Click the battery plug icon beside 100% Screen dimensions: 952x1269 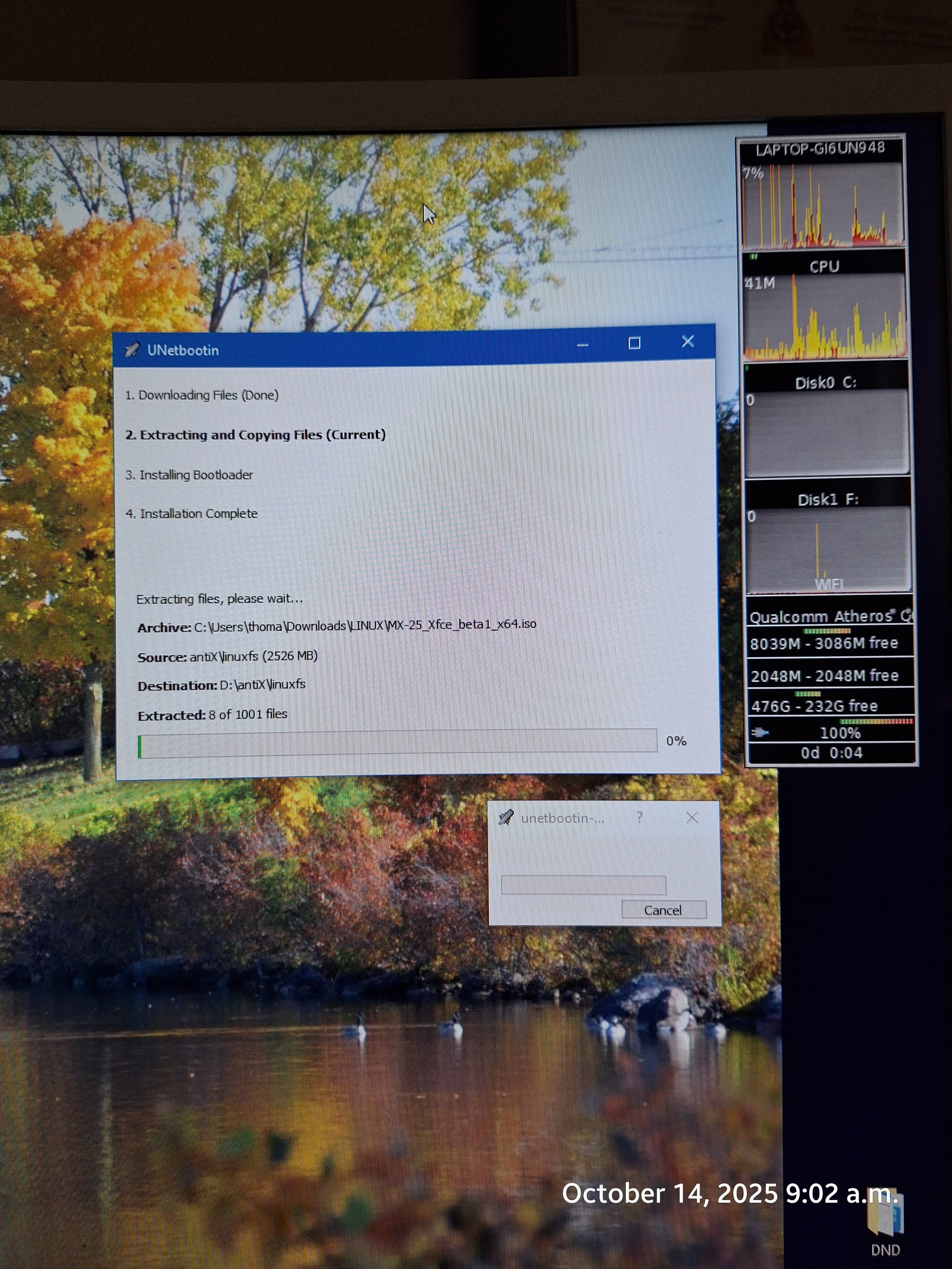coord(760,732)
